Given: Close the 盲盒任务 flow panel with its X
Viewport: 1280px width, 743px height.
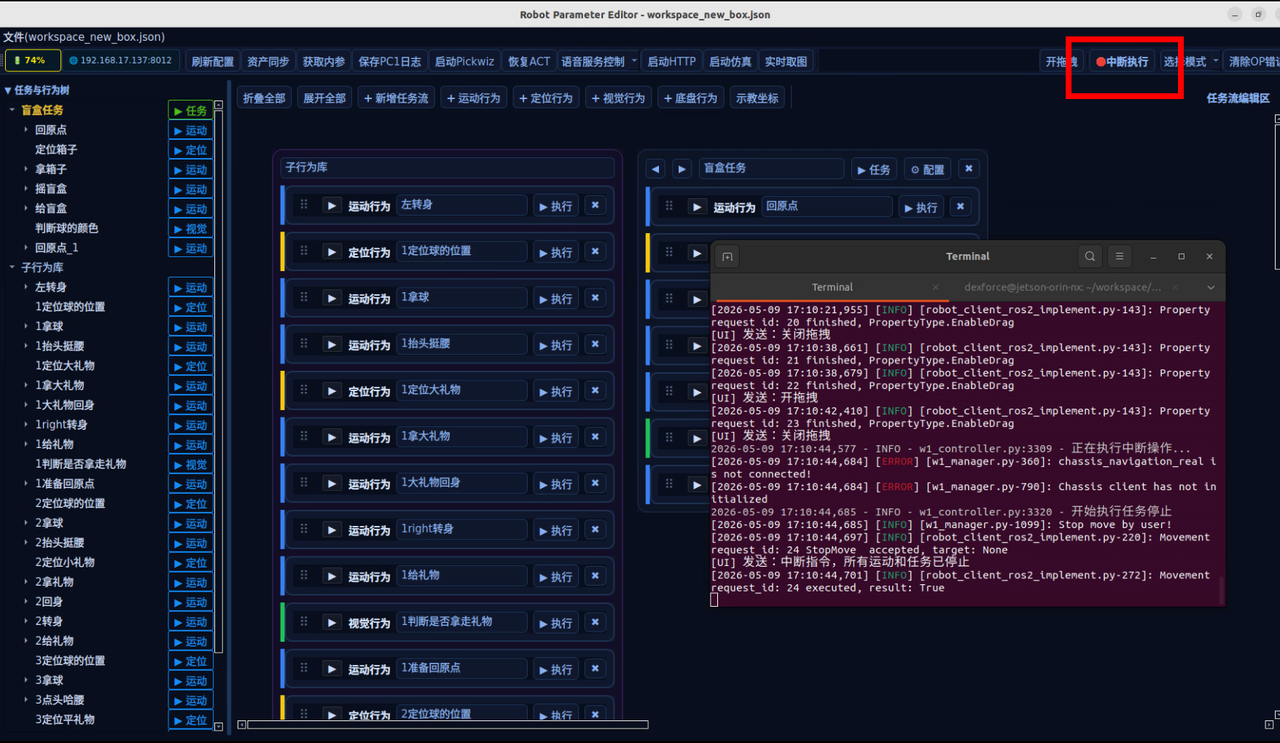Looking at the screenshot, I should point(968,169).
